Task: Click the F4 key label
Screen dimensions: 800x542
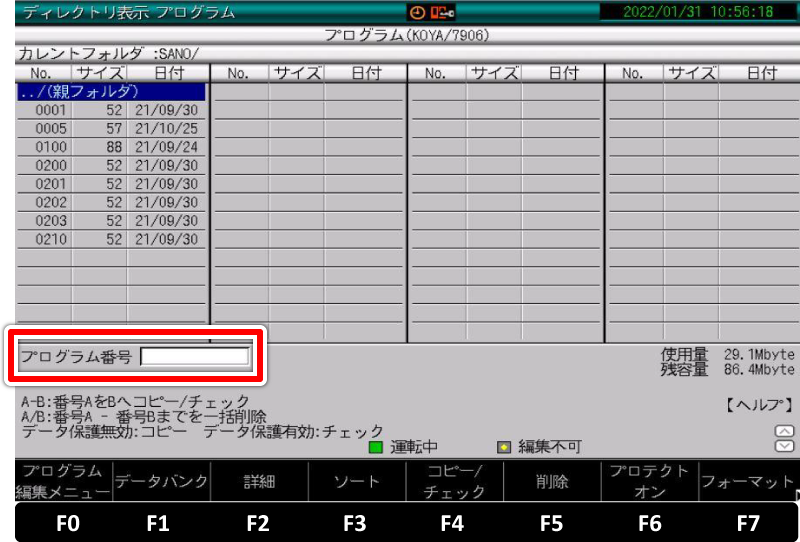Action: (x=452, y=524)
